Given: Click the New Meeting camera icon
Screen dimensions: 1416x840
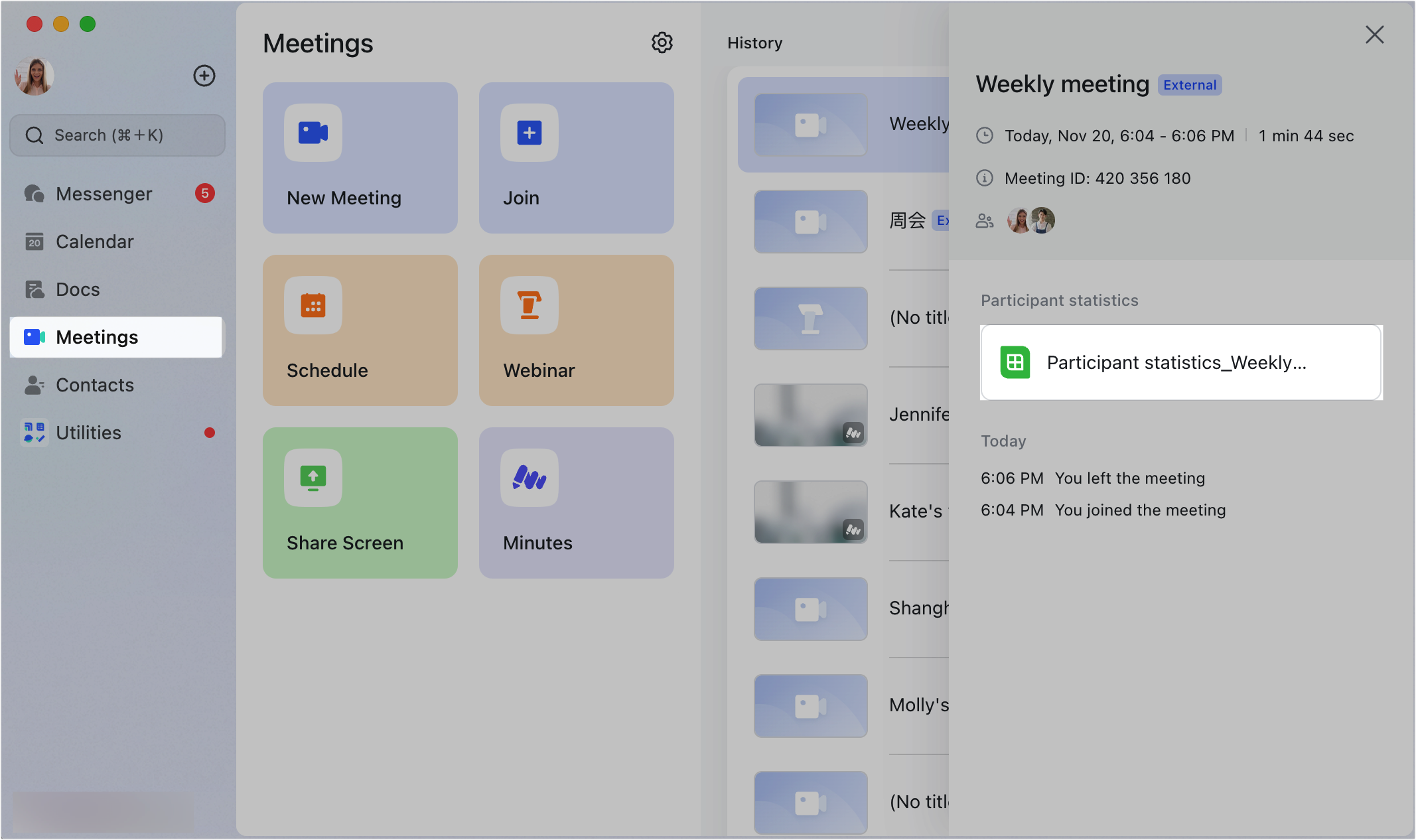Looking at the screenshot, I should [x=313, y=133].
